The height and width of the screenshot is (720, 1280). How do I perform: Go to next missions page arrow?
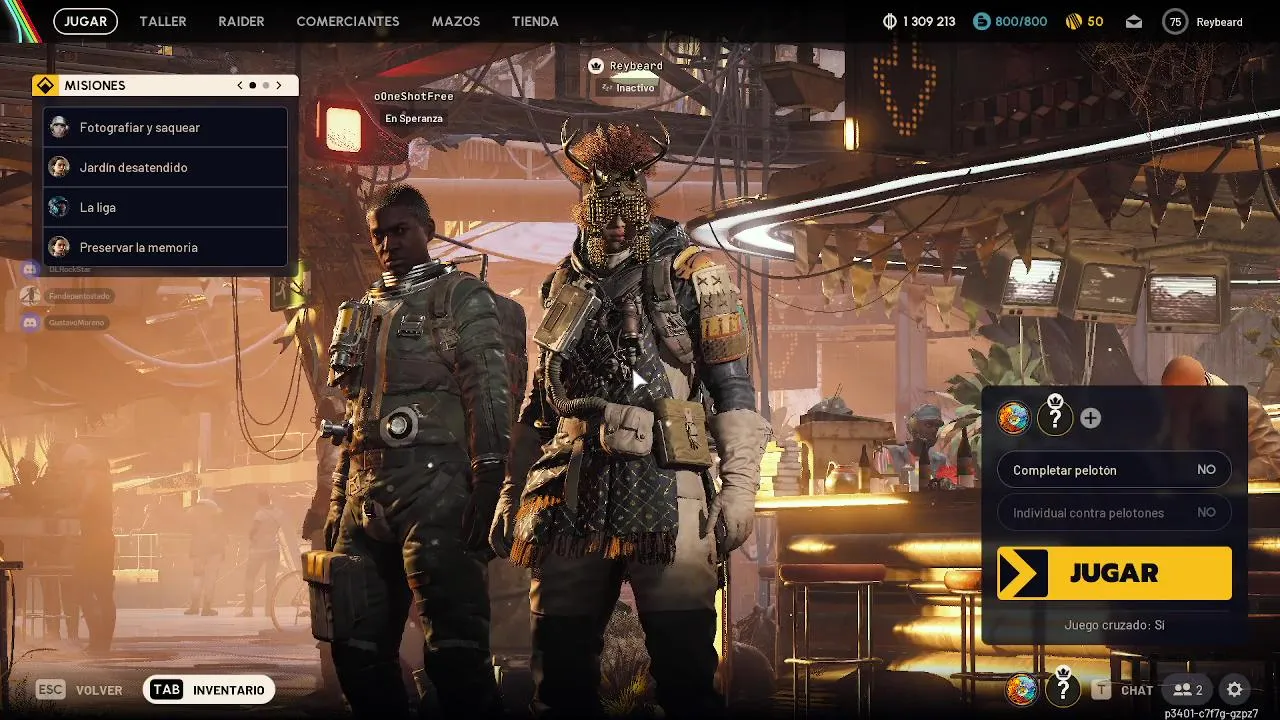click(279, 86)
